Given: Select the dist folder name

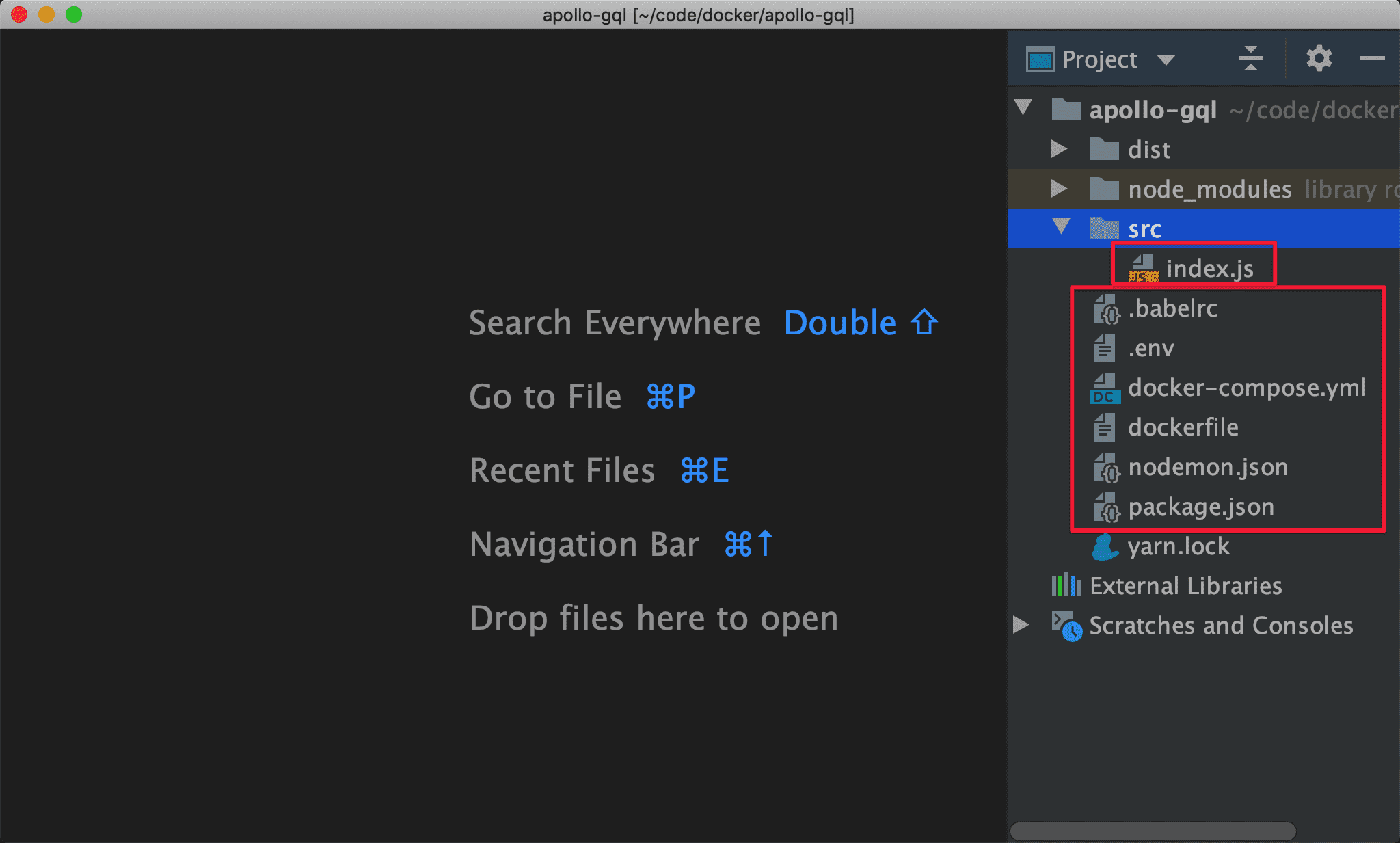Looking at the screenshot, I should point(1149,150).
